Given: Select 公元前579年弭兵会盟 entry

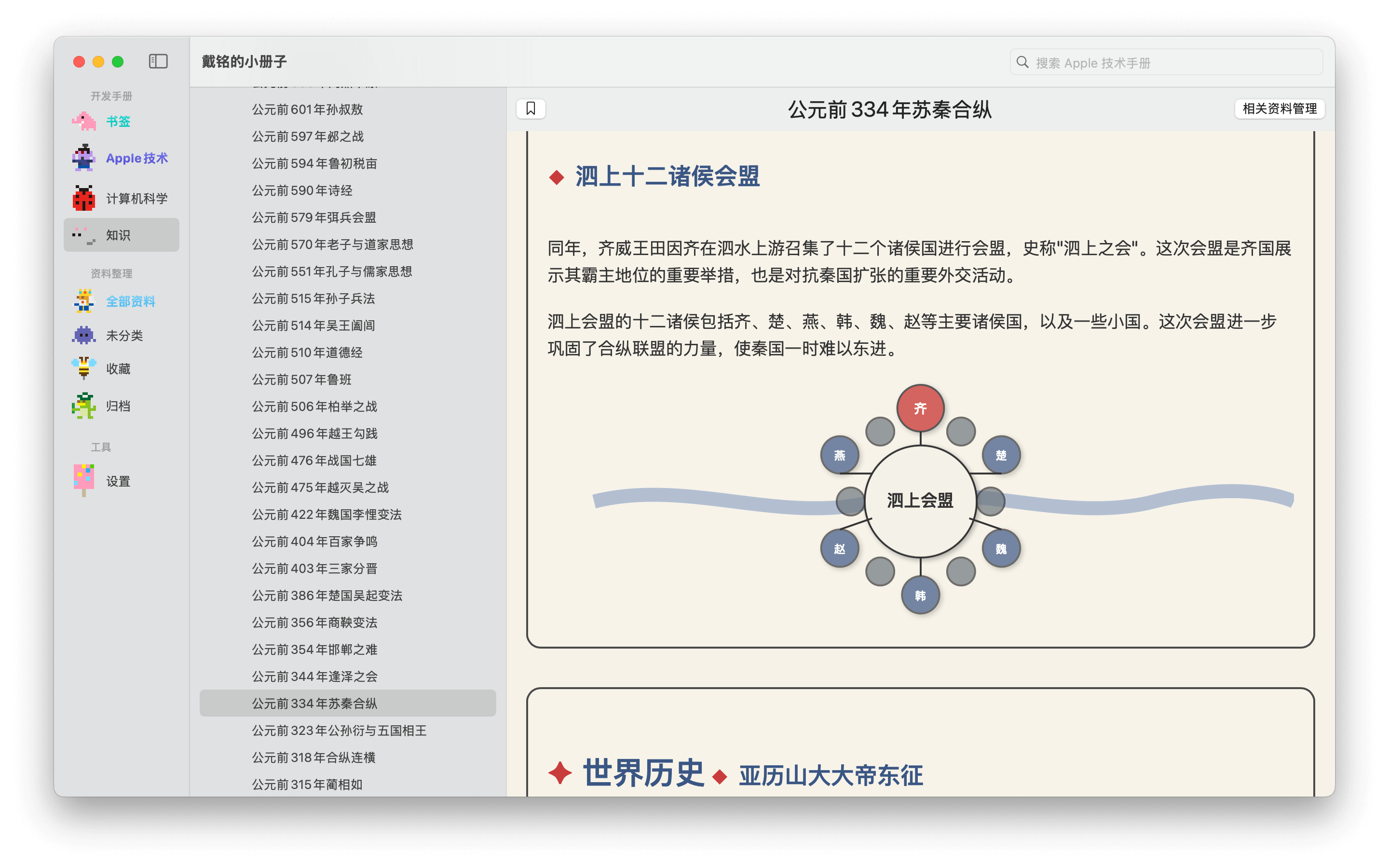Looking at the screenshot, I should [347, 217].
